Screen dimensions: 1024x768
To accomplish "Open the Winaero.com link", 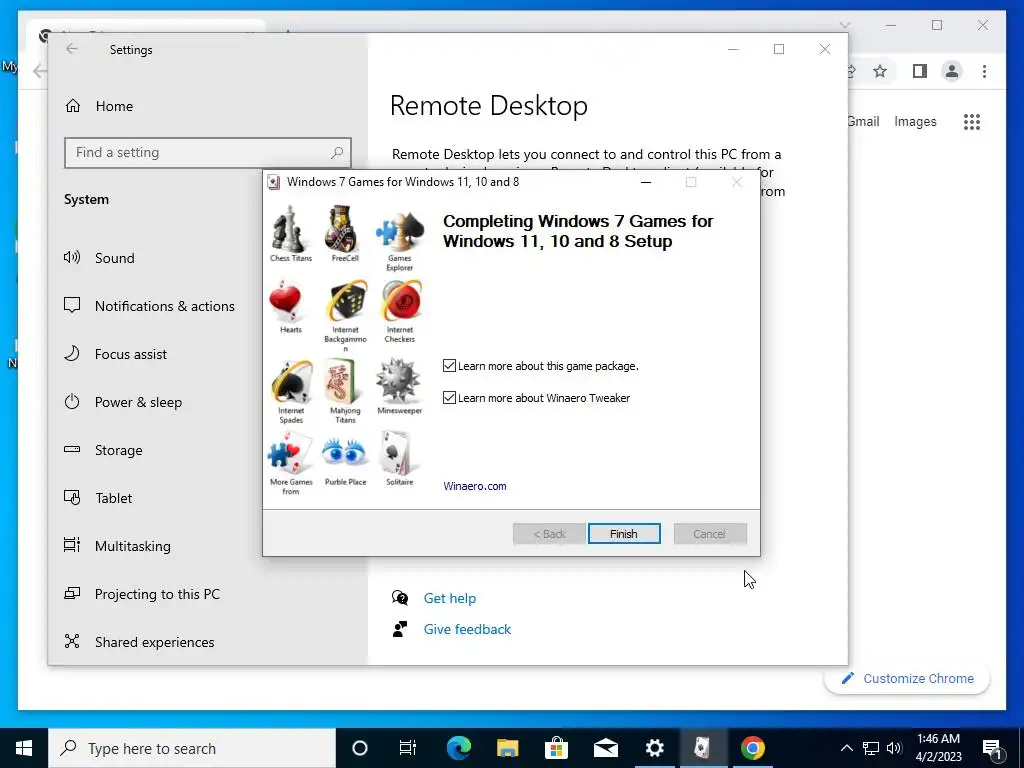I will coord(475,486).
